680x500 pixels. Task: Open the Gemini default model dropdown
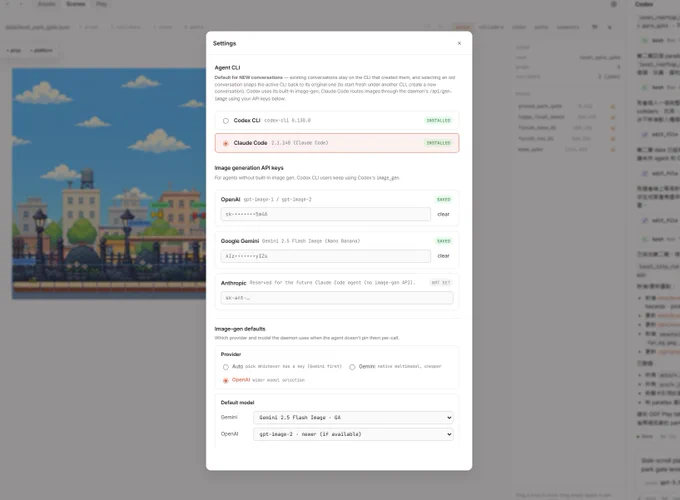[353, 418]
